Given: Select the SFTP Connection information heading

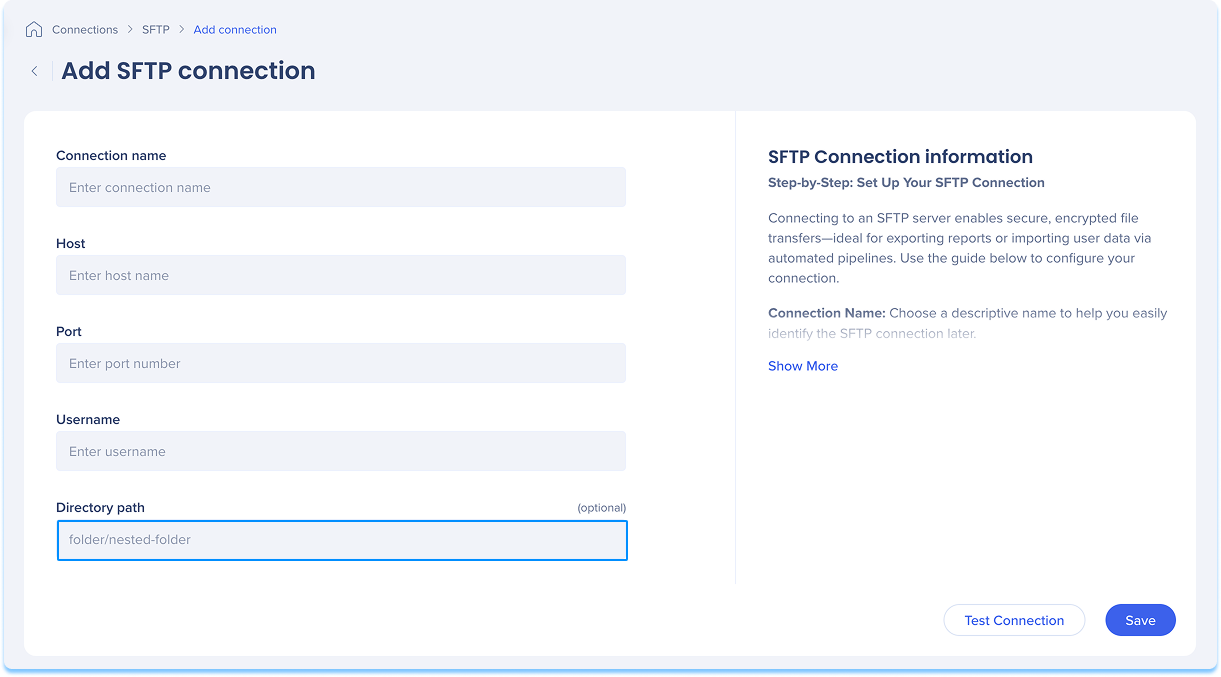Looking at the screenshot, I should pyautogui.click(x=900, y=157).
